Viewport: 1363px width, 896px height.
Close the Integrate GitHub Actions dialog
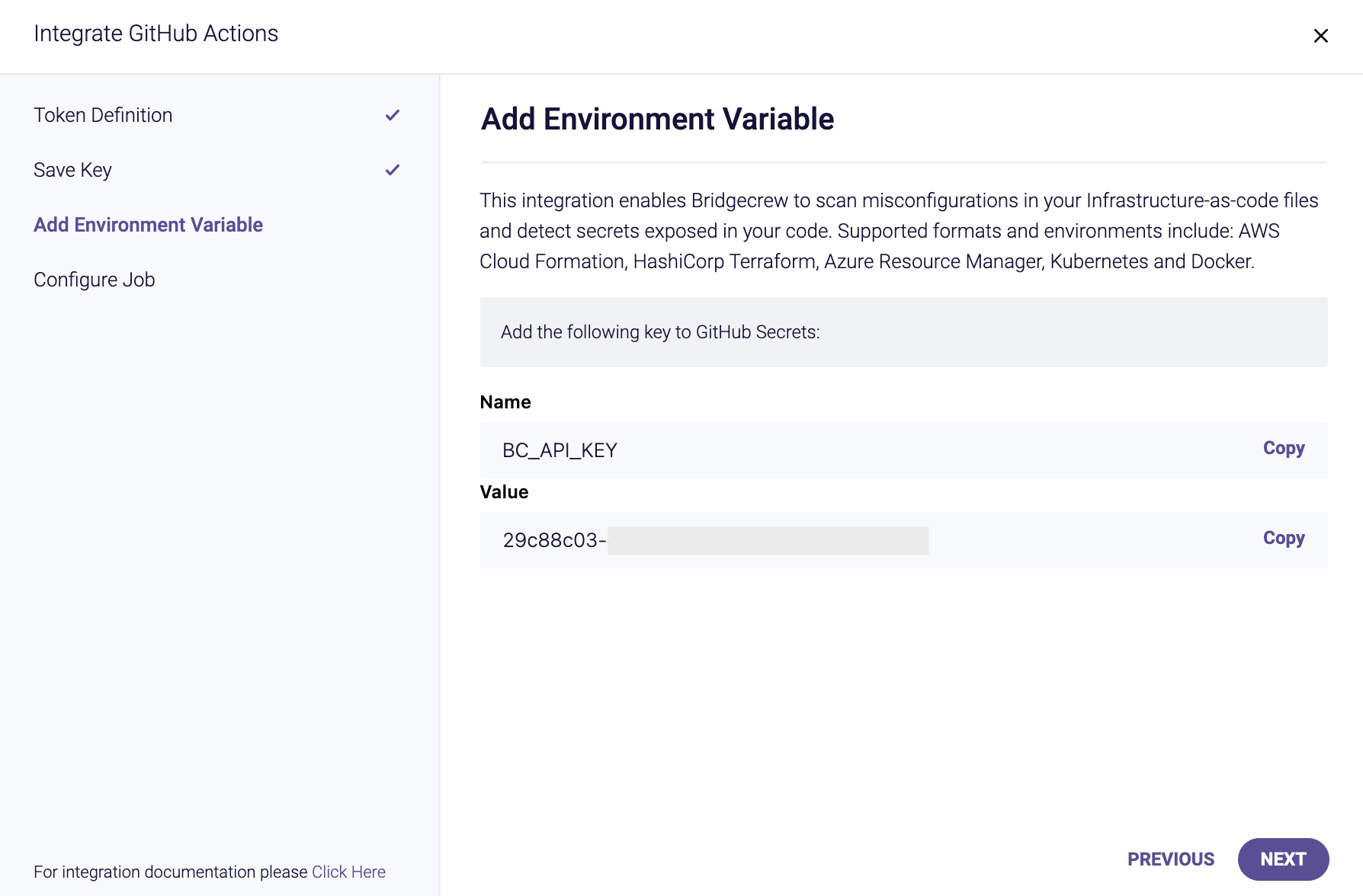pyautogui.click(x=1320, y=36)
